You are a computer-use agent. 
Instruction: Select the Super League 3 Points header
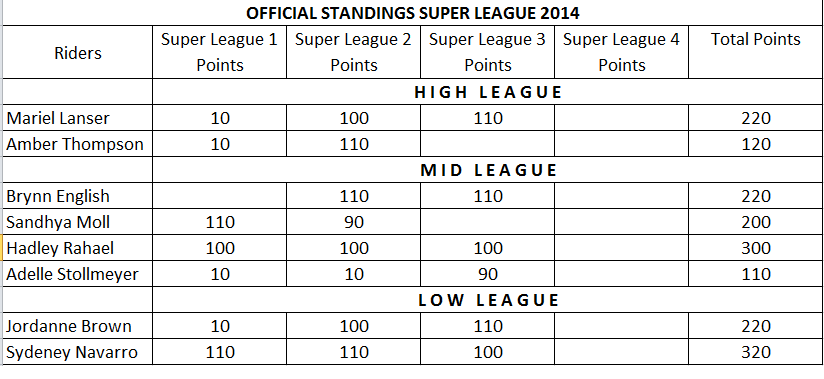[488, 52]
